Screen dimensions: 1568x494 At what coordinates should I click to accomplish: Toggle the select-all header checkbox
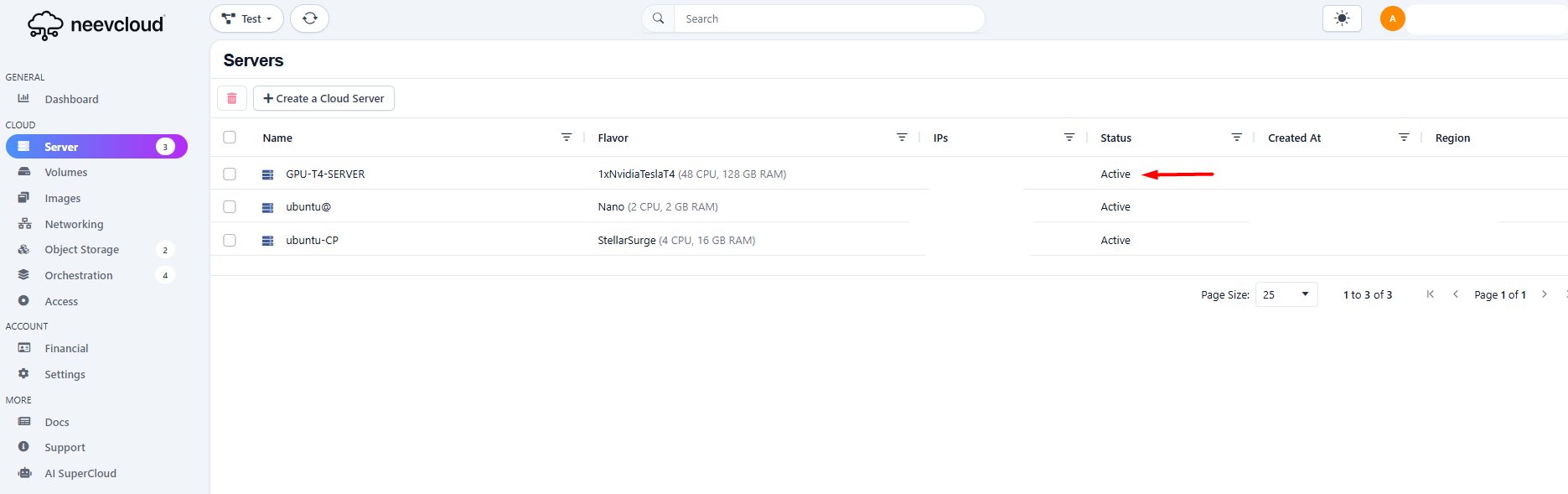[x=230, y=138]
